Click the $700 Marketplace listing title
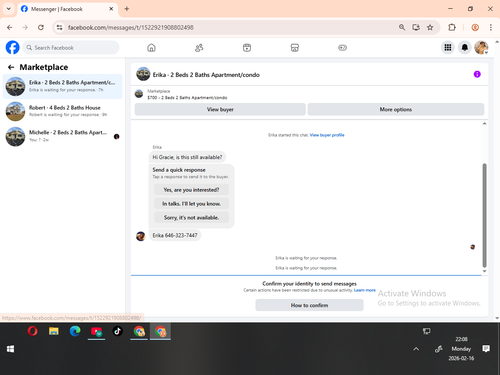The width and height of the screenshot is (500, 375). pyautogui.click(x=187, y=98)
